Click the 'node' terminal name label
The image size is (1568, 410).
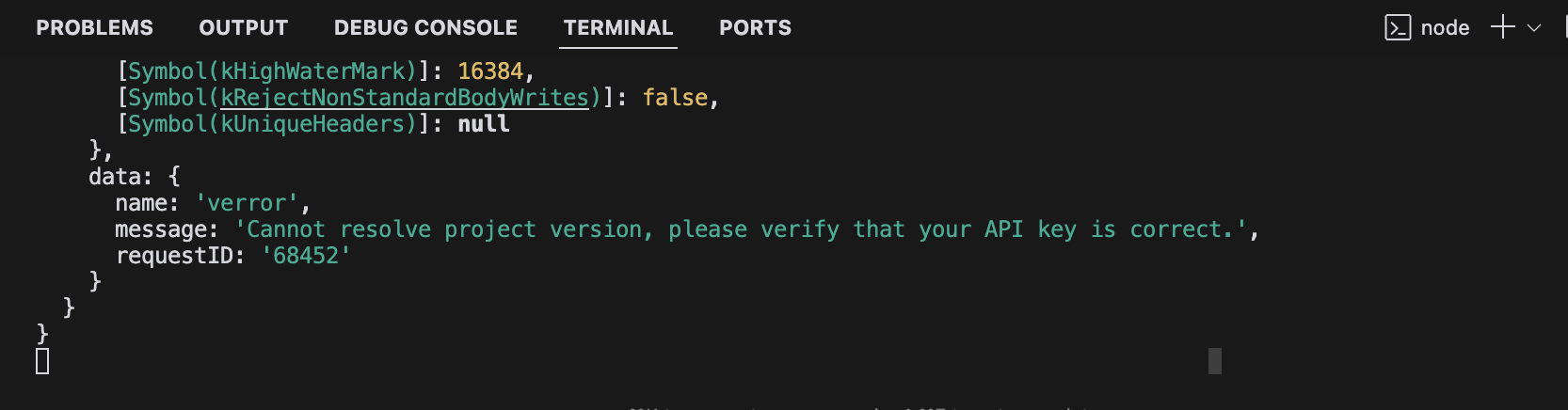(1445, 28)
